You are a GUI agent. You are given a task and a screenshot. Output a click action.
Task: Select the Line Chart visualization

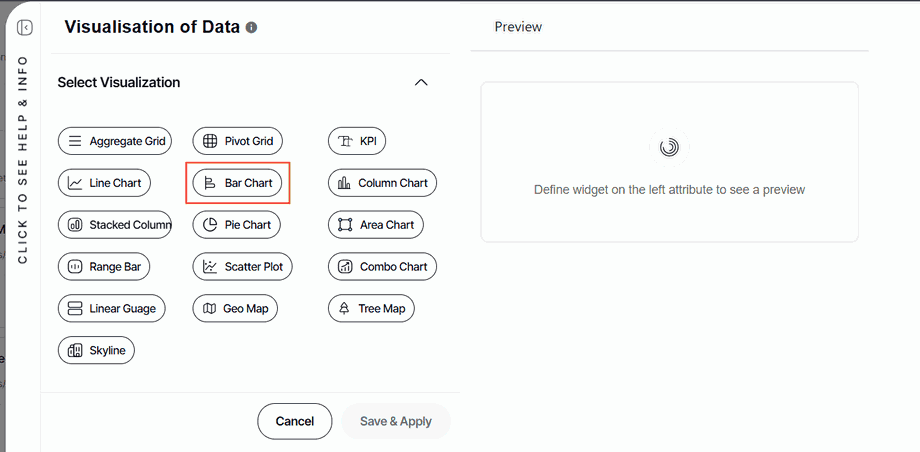click(x=104, y=183)
